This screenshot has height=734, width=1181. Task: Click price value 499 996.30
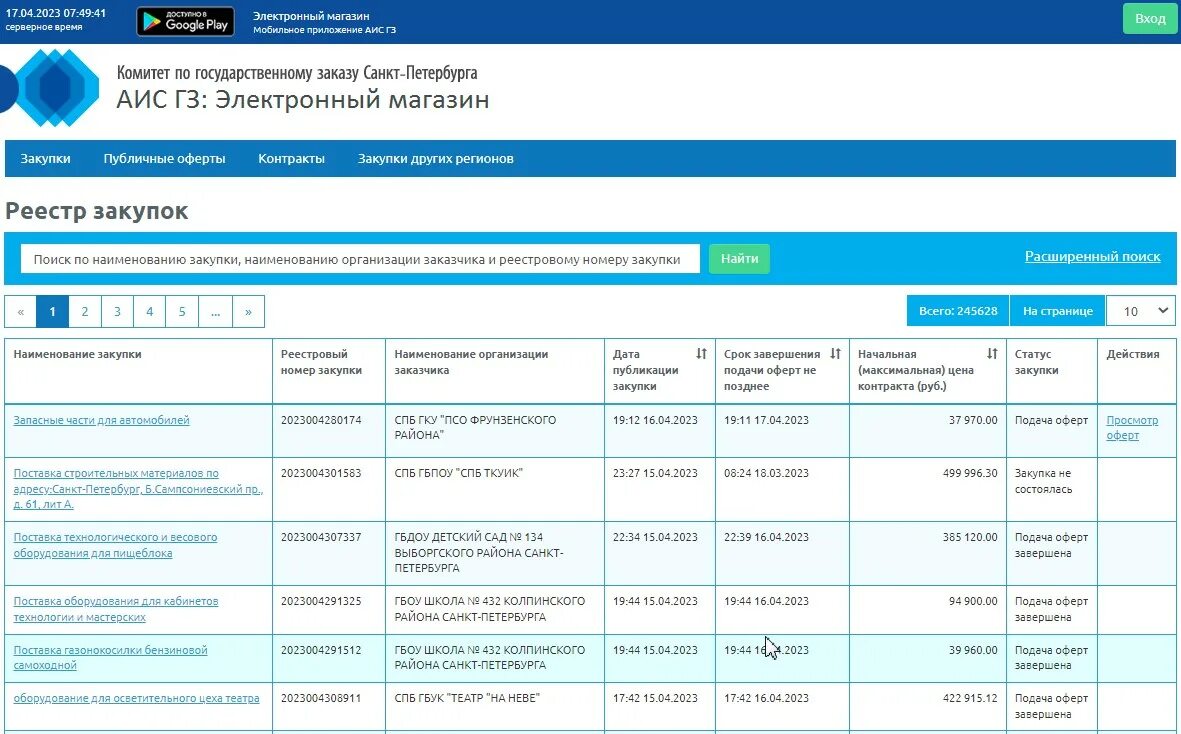click(x=969, y=474)
